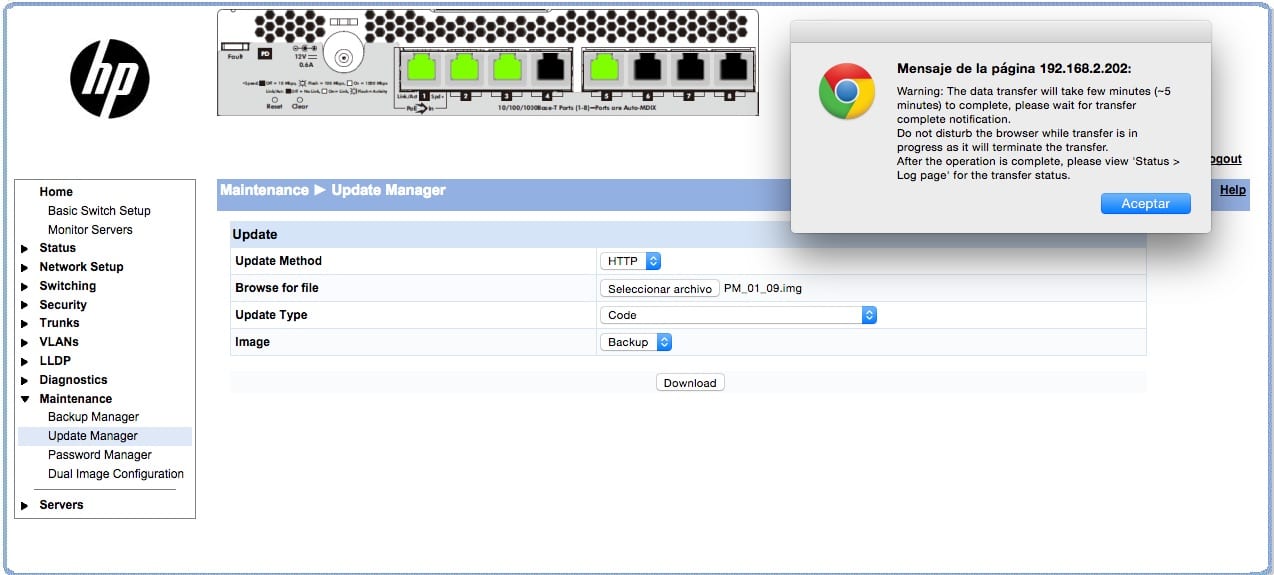Click the Network Setup menu label

pos(81,267)
